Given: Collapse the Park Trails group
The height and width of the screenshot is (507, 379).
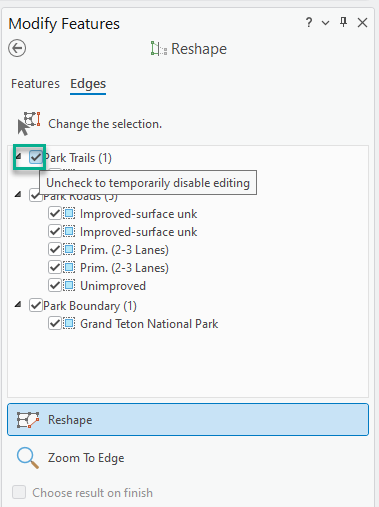Looking at the screenshot, I should pos(18,156).
